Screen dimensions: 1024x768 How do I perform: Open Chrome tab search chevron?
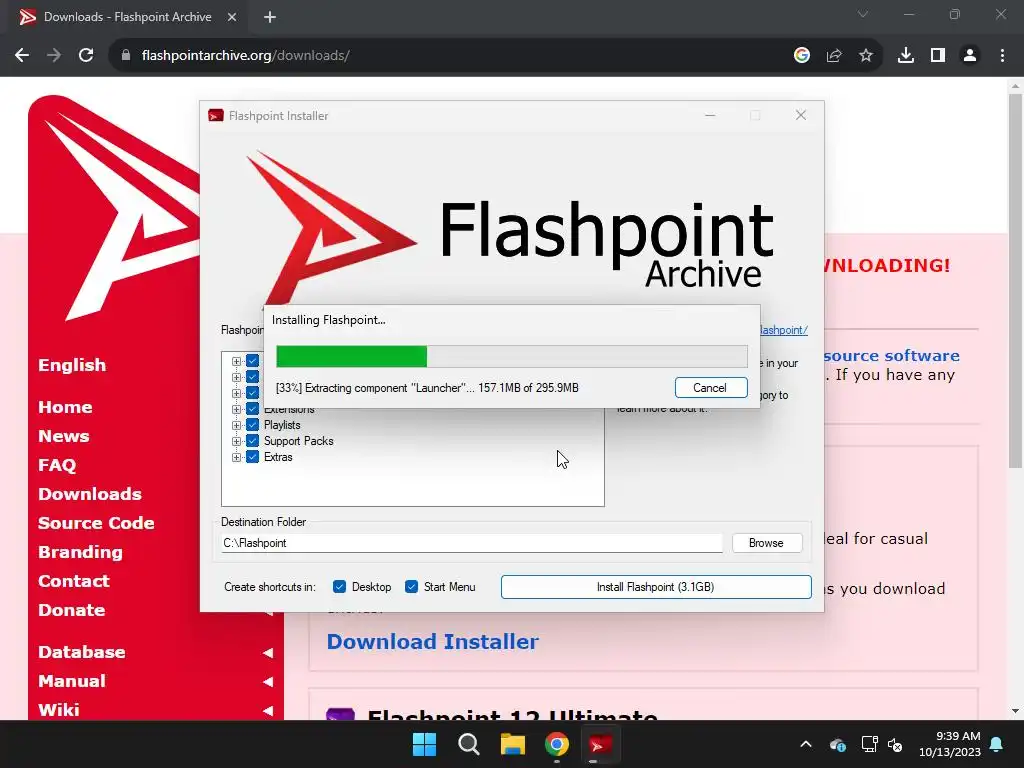[x=863, y=14]
